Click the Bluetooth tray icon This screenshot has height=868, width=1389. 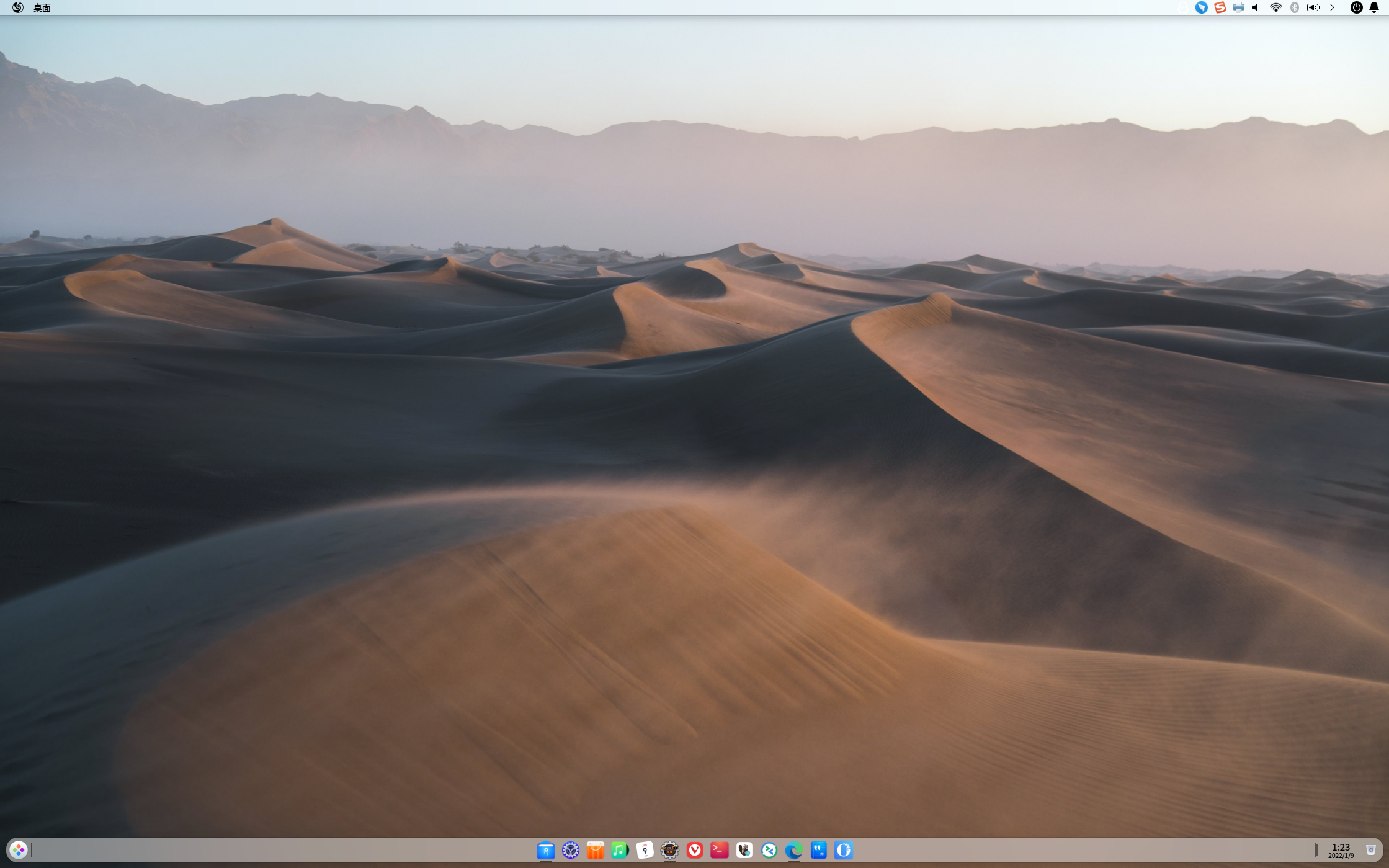pos(1294,7)
